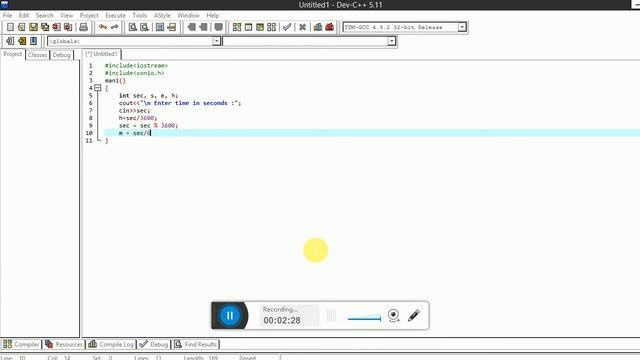This screenshot has height=360, width=640.
Task: Open the bottom Debug tab
Action: coord(154,344)
